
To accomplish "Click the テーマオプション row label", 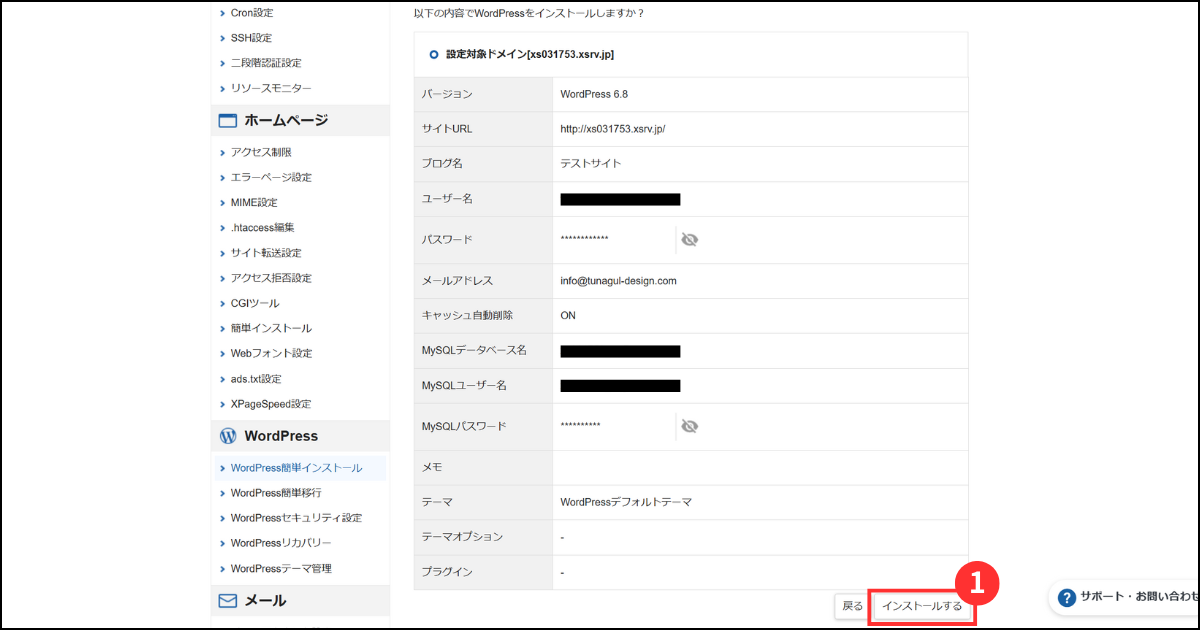I will (462, 537).
